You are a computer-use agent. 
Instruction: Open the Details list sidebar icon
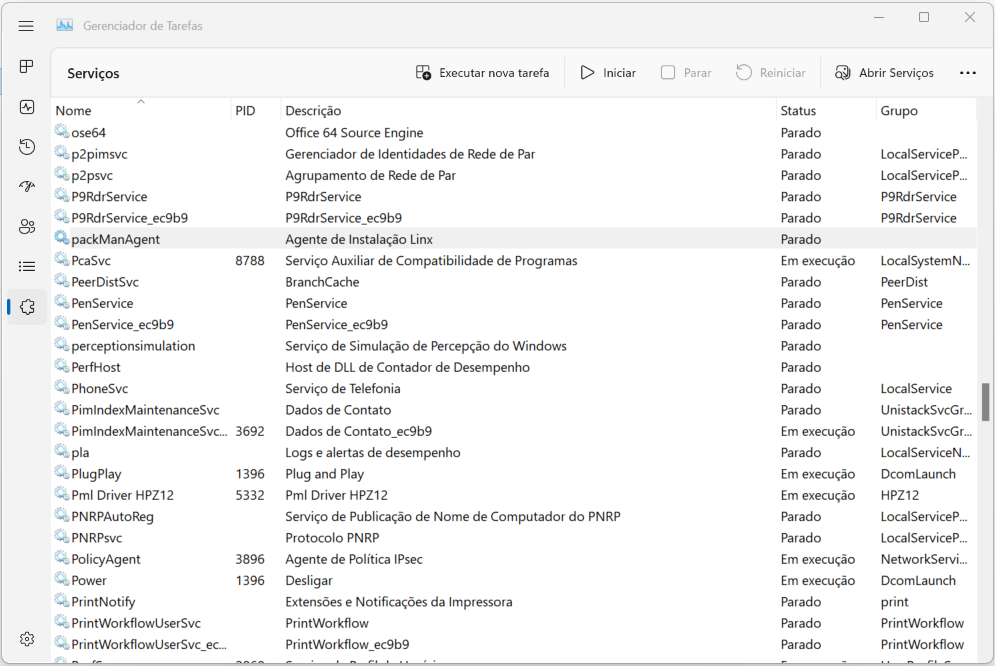(x=27, y=267)
